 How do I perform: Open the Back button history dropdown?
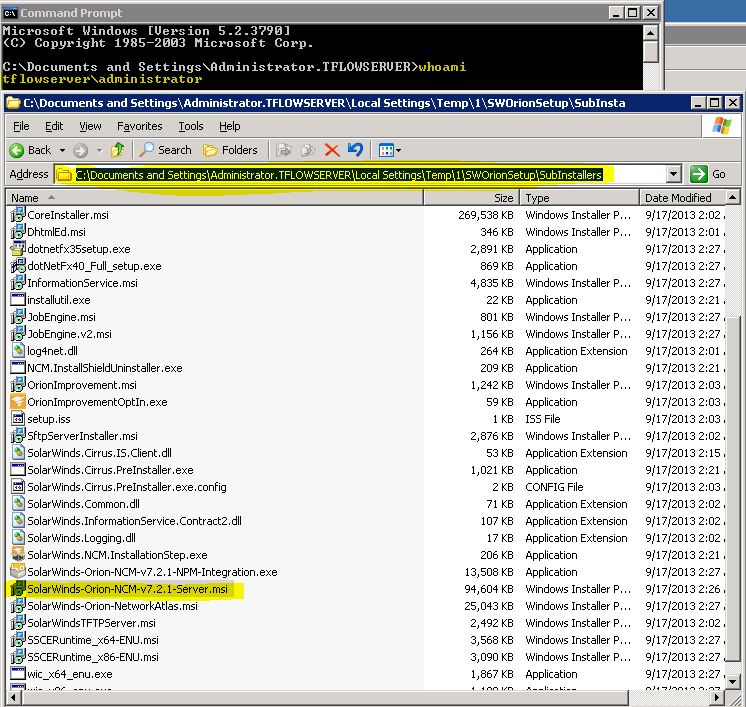pyautogui.click(x=62, y=150)
